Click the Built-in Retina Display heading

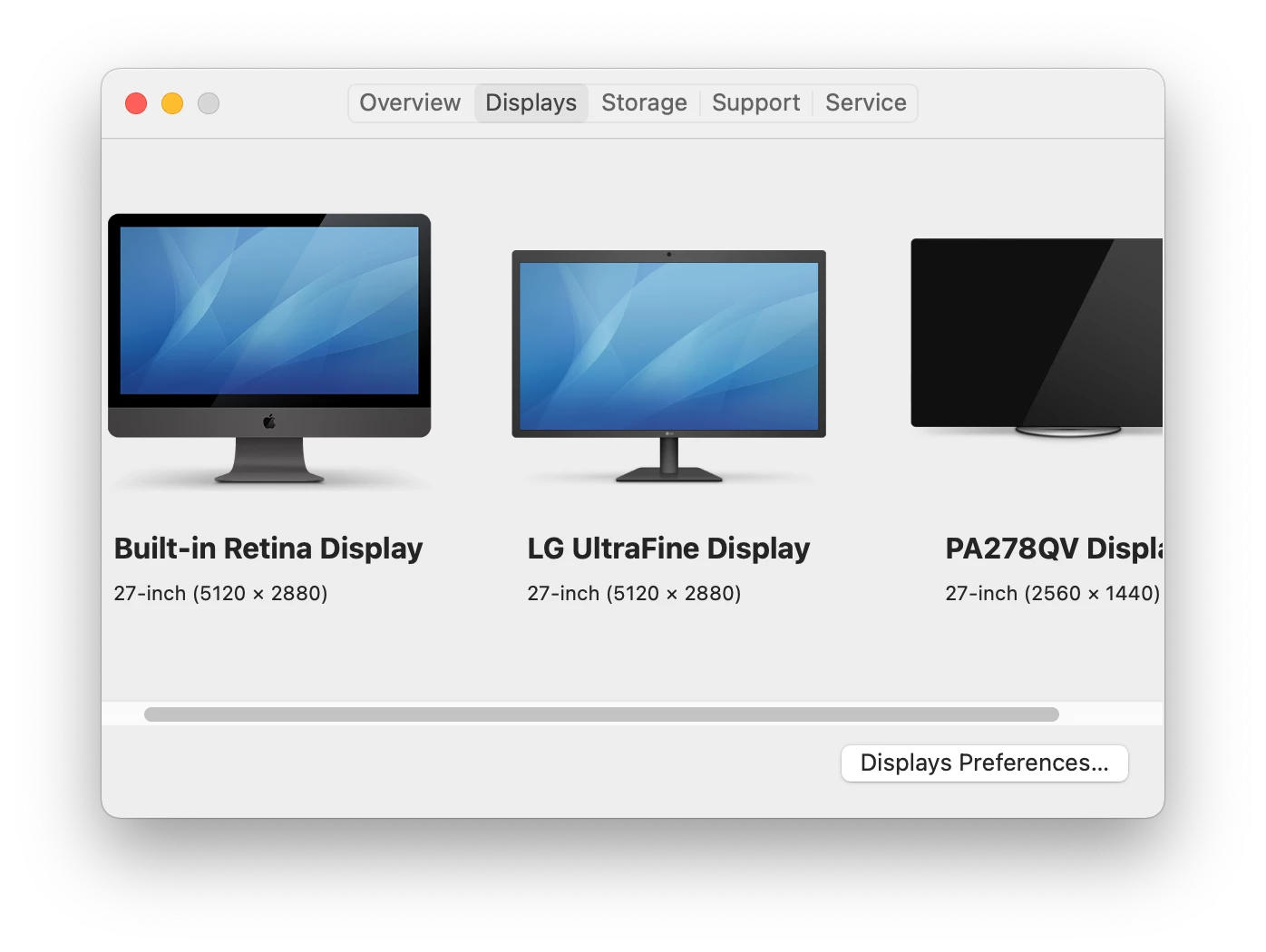pyautogui.click(x=268, y=549)
